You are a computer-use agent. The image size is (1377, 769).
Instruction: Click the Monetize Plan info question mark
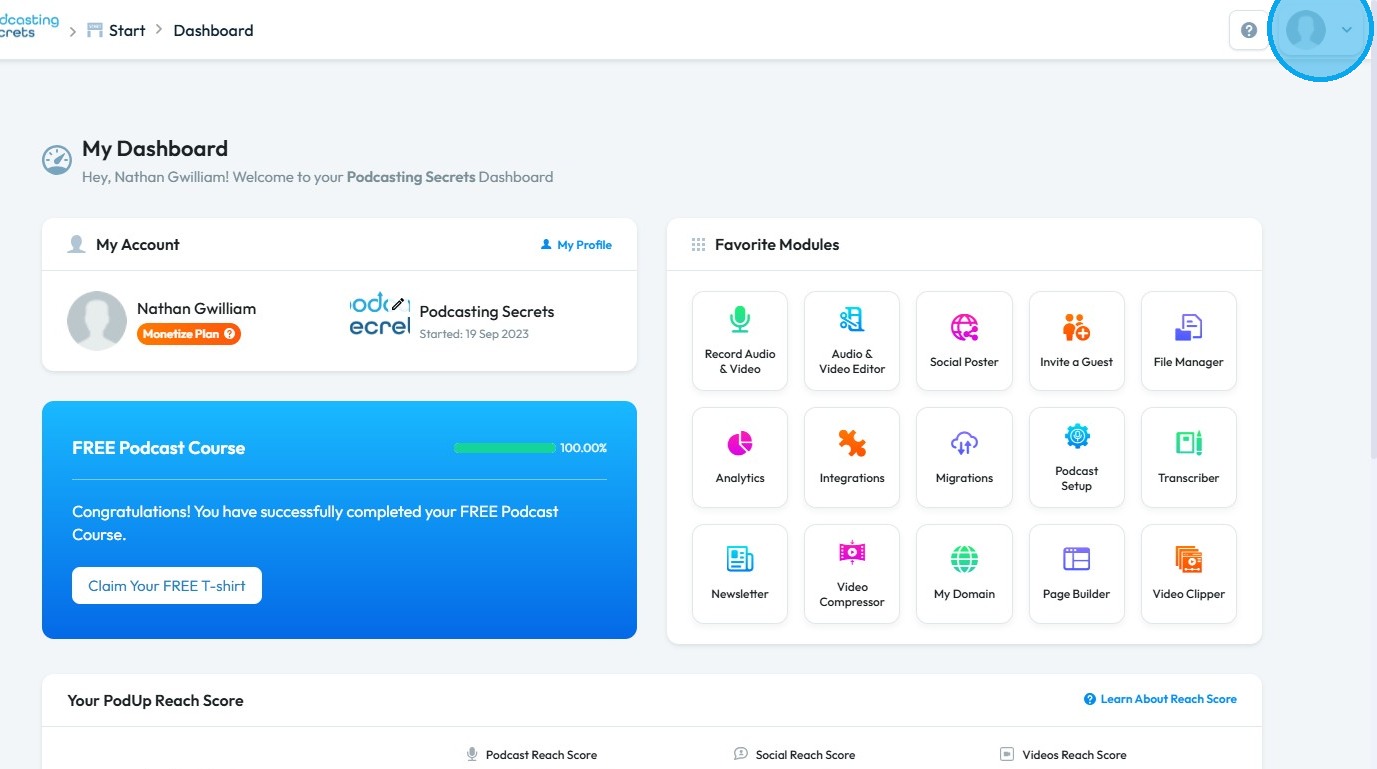[x=230, y=334]
